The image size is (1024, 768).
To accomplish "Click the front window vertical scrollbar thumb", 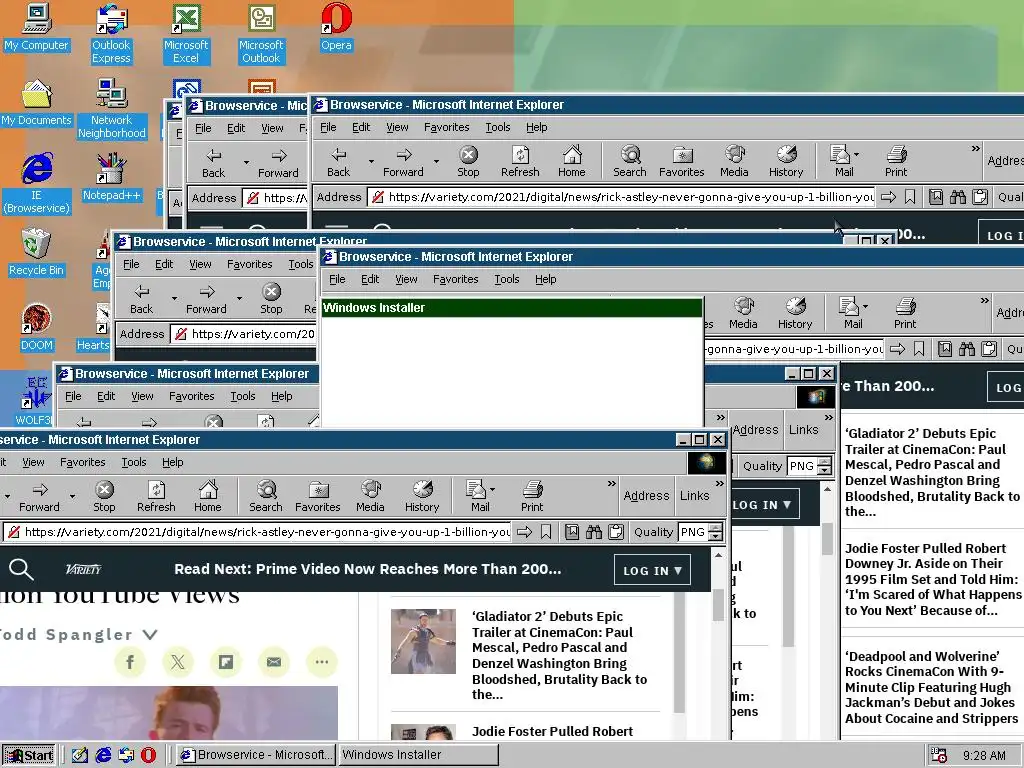I will pyautogui.click(x=719, y=605).
